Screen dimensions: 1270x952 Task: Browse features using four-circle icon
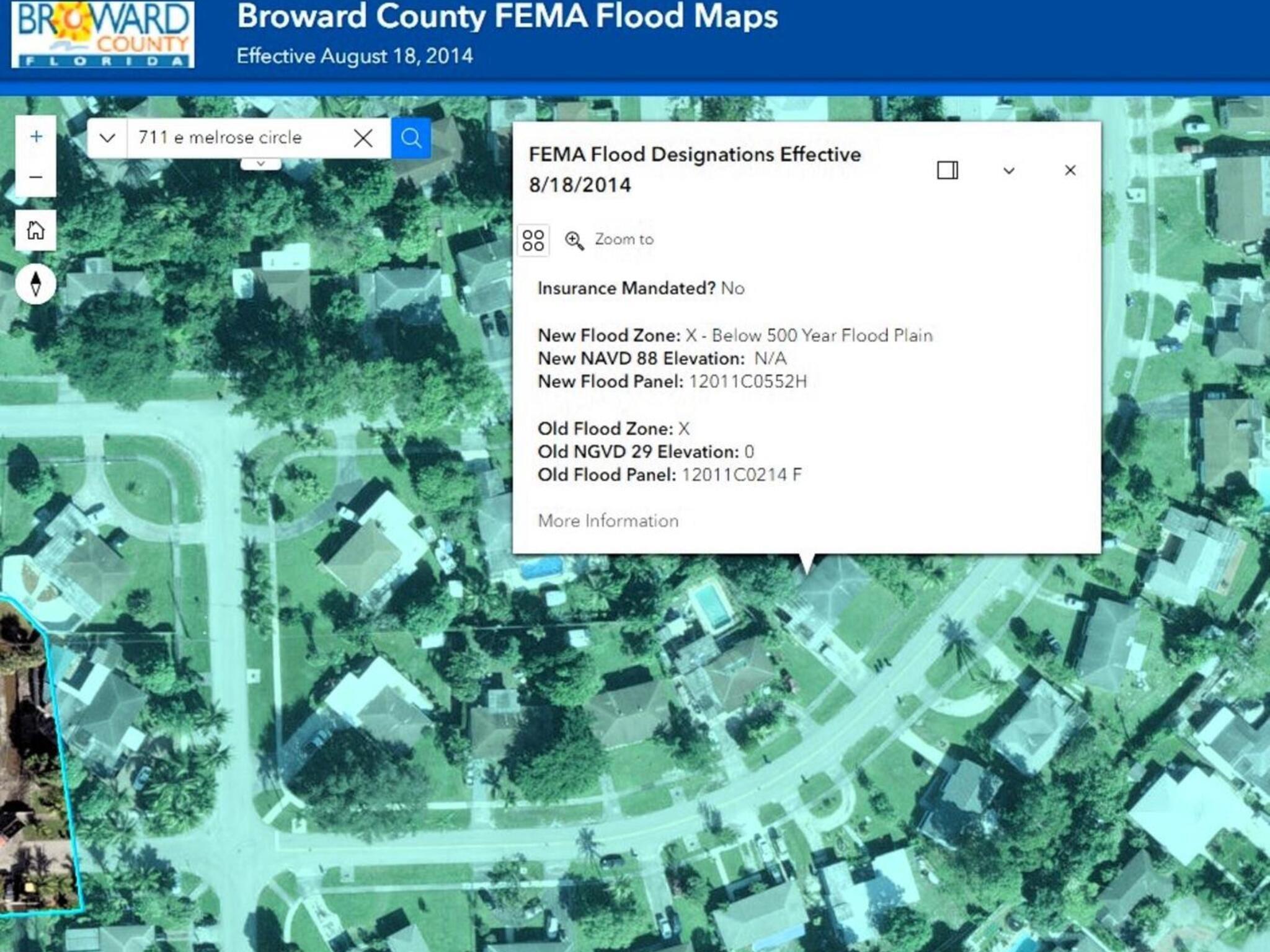click(x=533, y=240)
